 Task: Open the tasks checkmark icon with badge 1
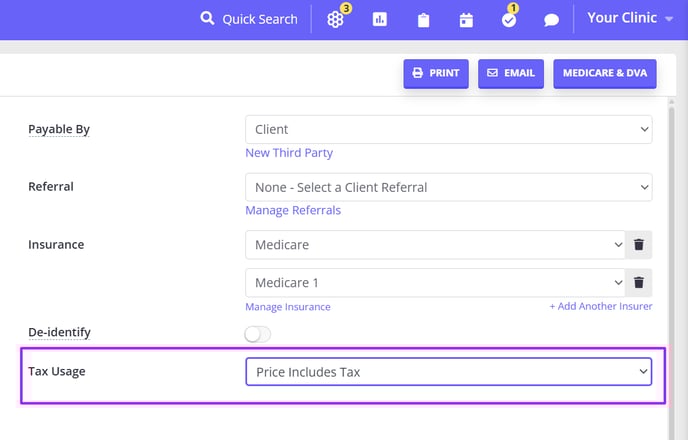click(x=509, y=20)
